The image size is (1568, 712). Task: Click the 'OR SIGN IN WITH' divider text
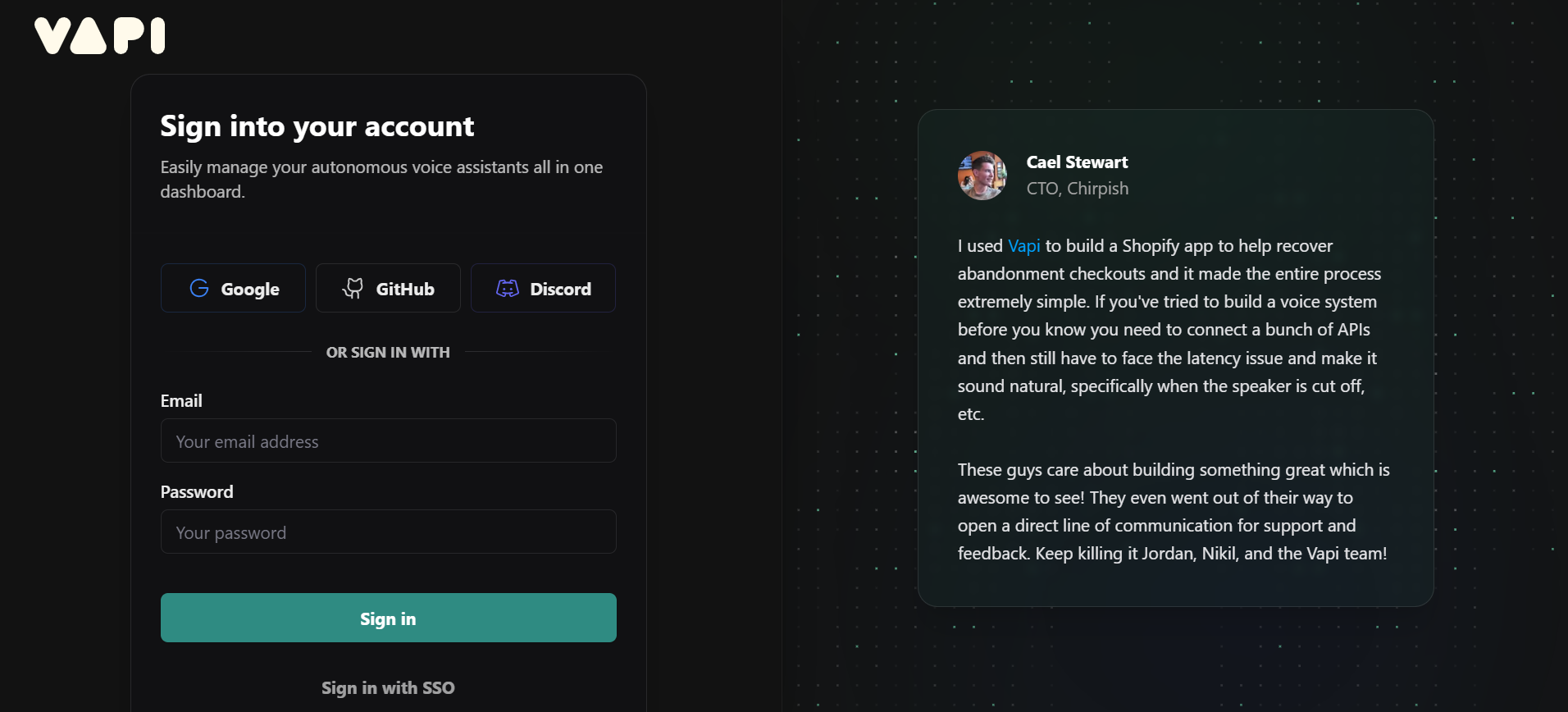[387, 352]
